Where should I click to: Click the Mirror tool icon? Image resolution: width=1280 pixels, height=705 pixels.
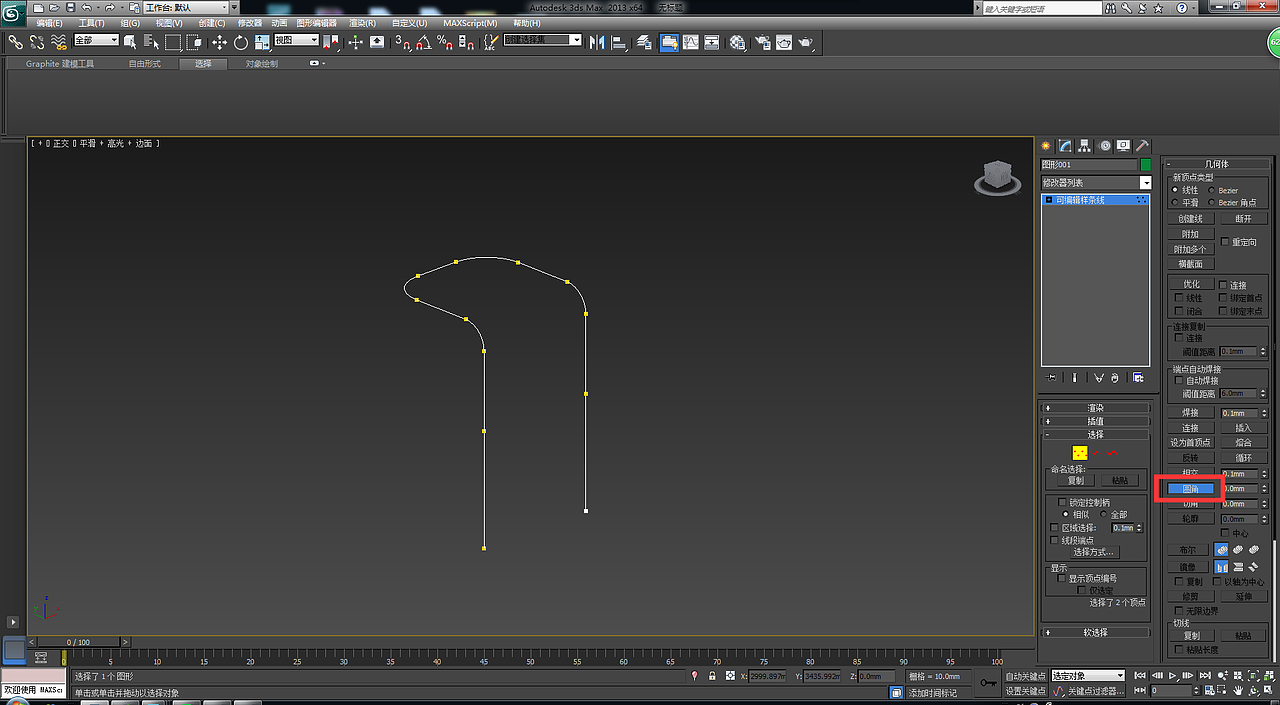pyautogui.click(x=597, y=42)
